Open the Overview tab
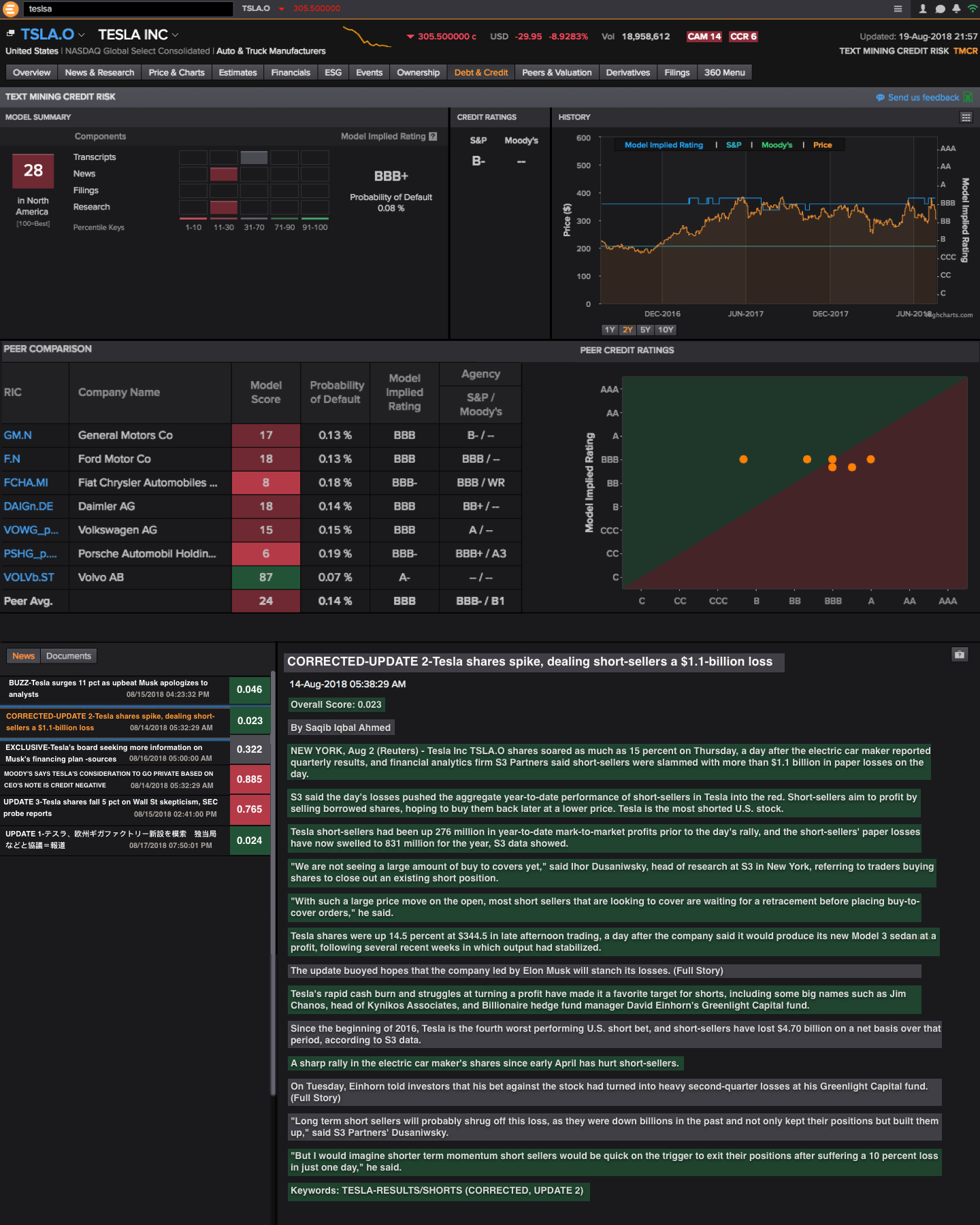Screen dimensions: 980x1225 [x=31, y=73]
